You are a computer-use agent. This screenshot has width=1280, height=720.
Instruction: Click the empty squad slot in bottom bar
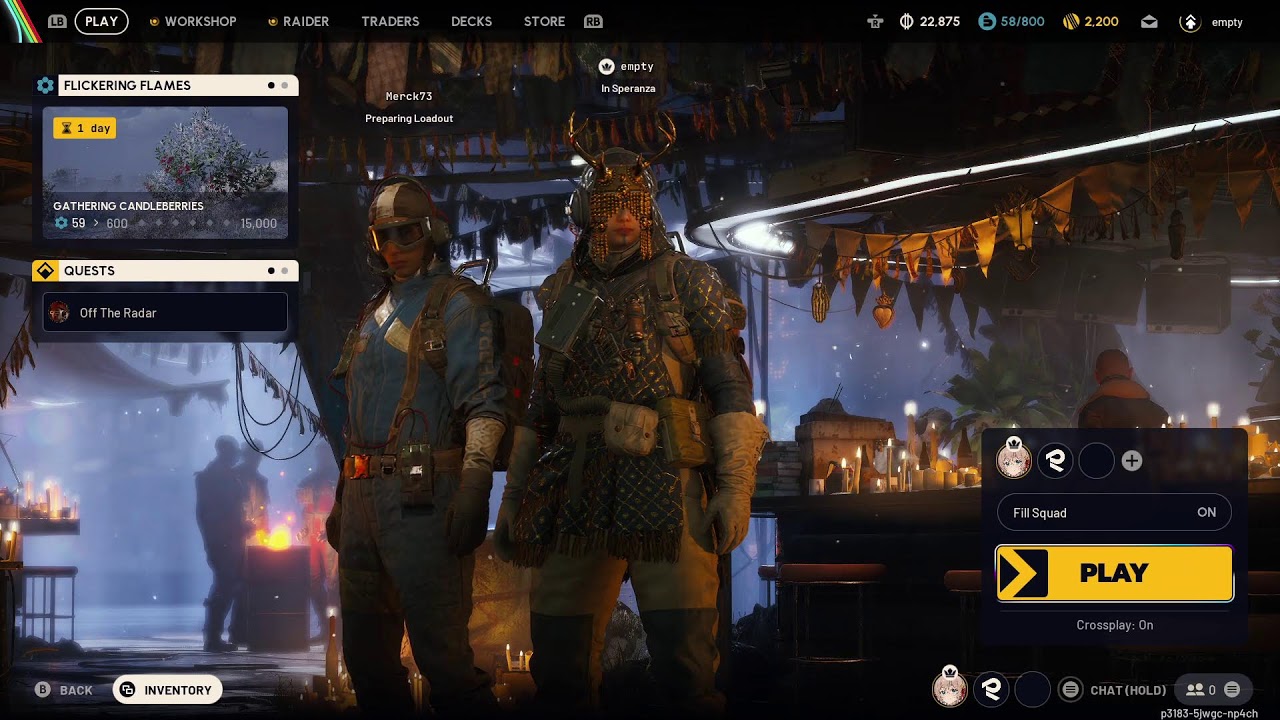pos(1032,689)
